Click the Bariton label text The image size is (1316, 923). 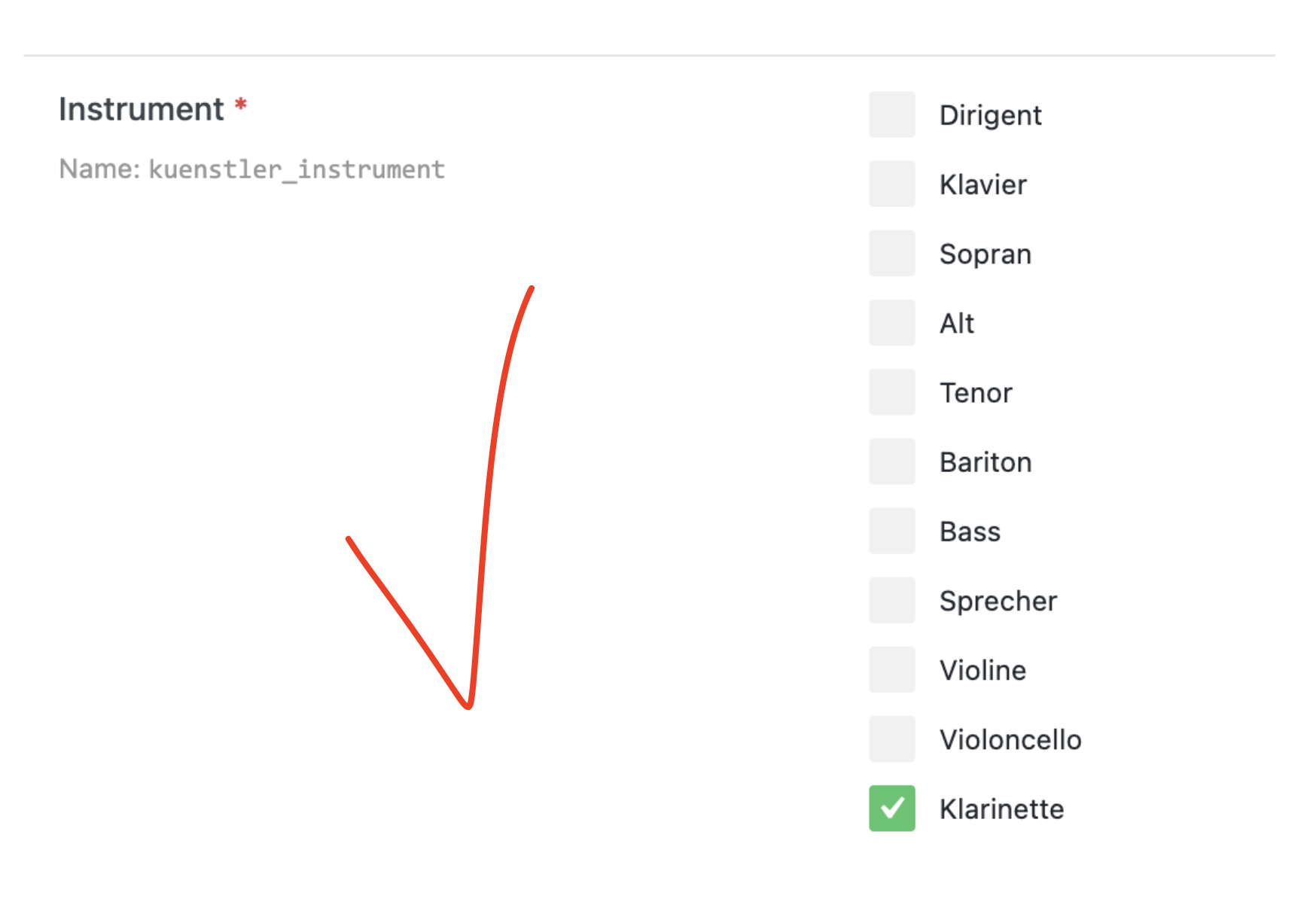985,462
